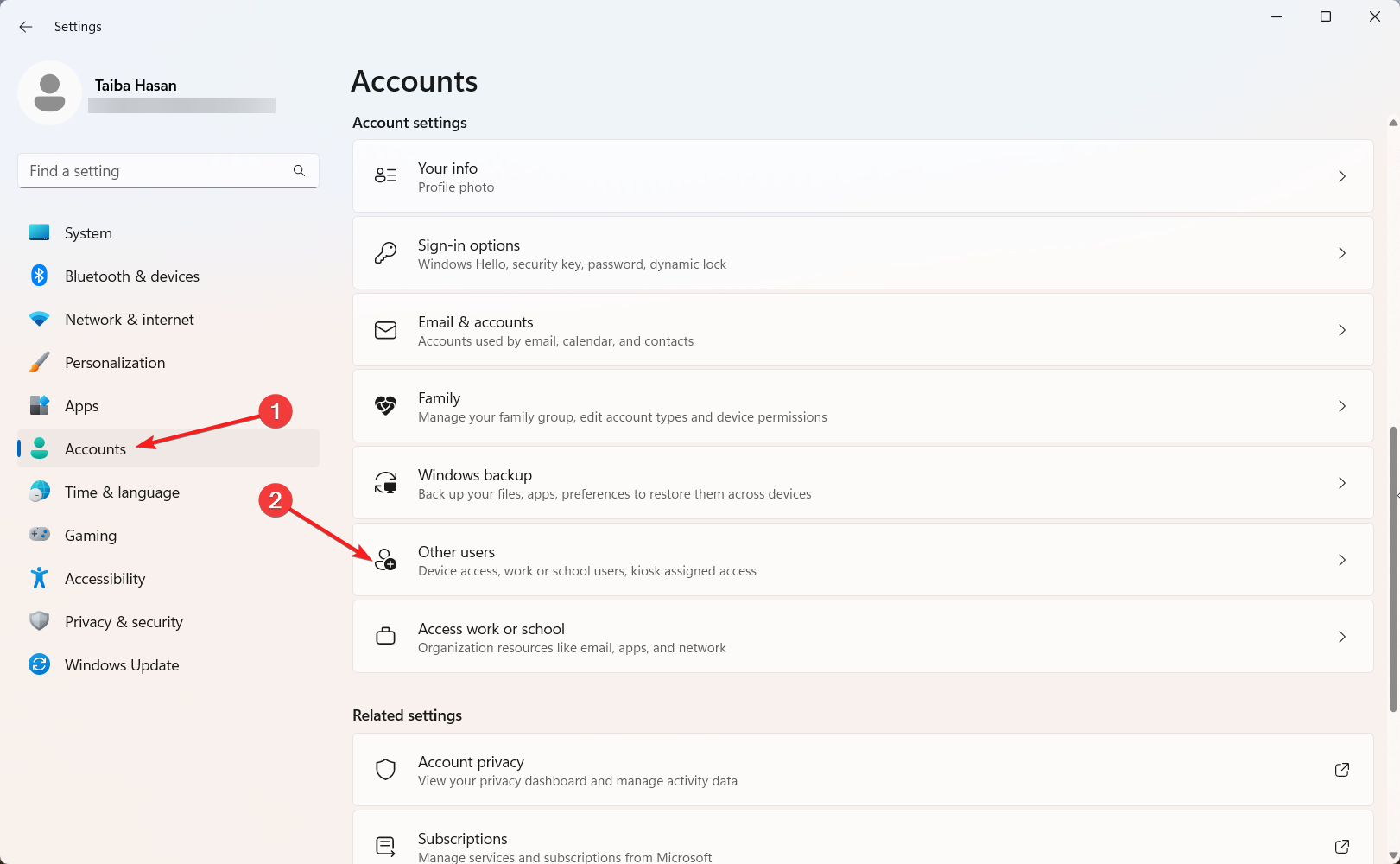Open the Personalization settings section
The width and height of the screenshot is (1400, 864).
[115, 363]
